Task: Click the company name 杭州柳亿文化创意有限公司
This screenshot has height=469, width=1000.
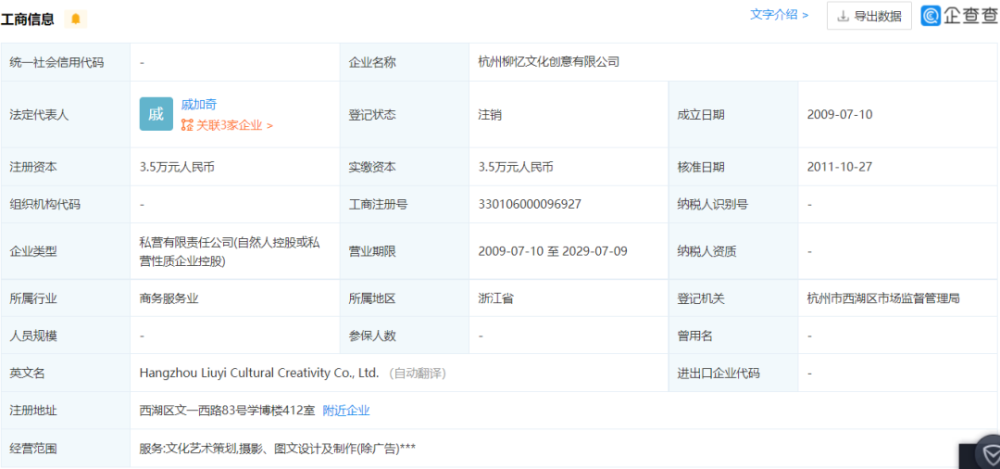Action: pyautogui.click(x=549, y=62)
